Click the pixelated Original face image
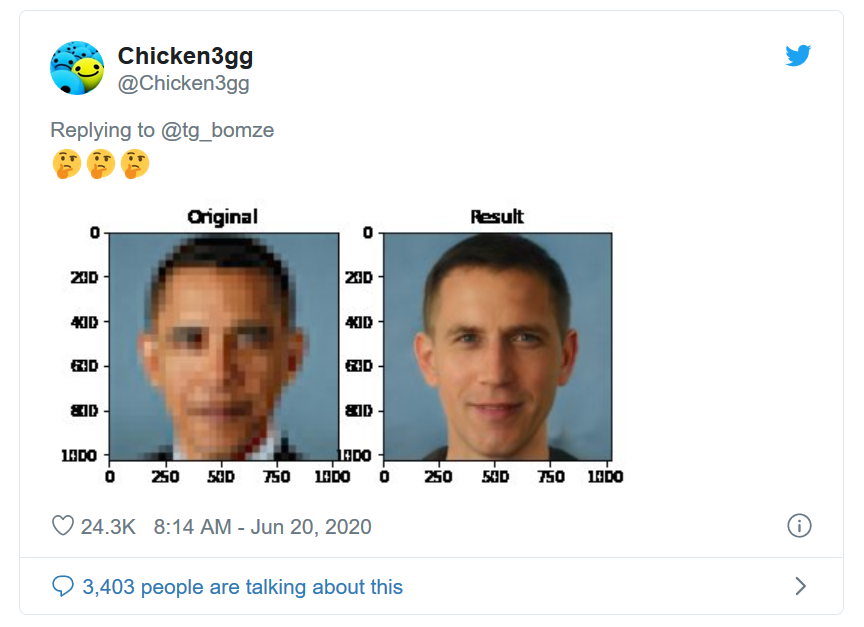864x627 pixels. (223, 345)
